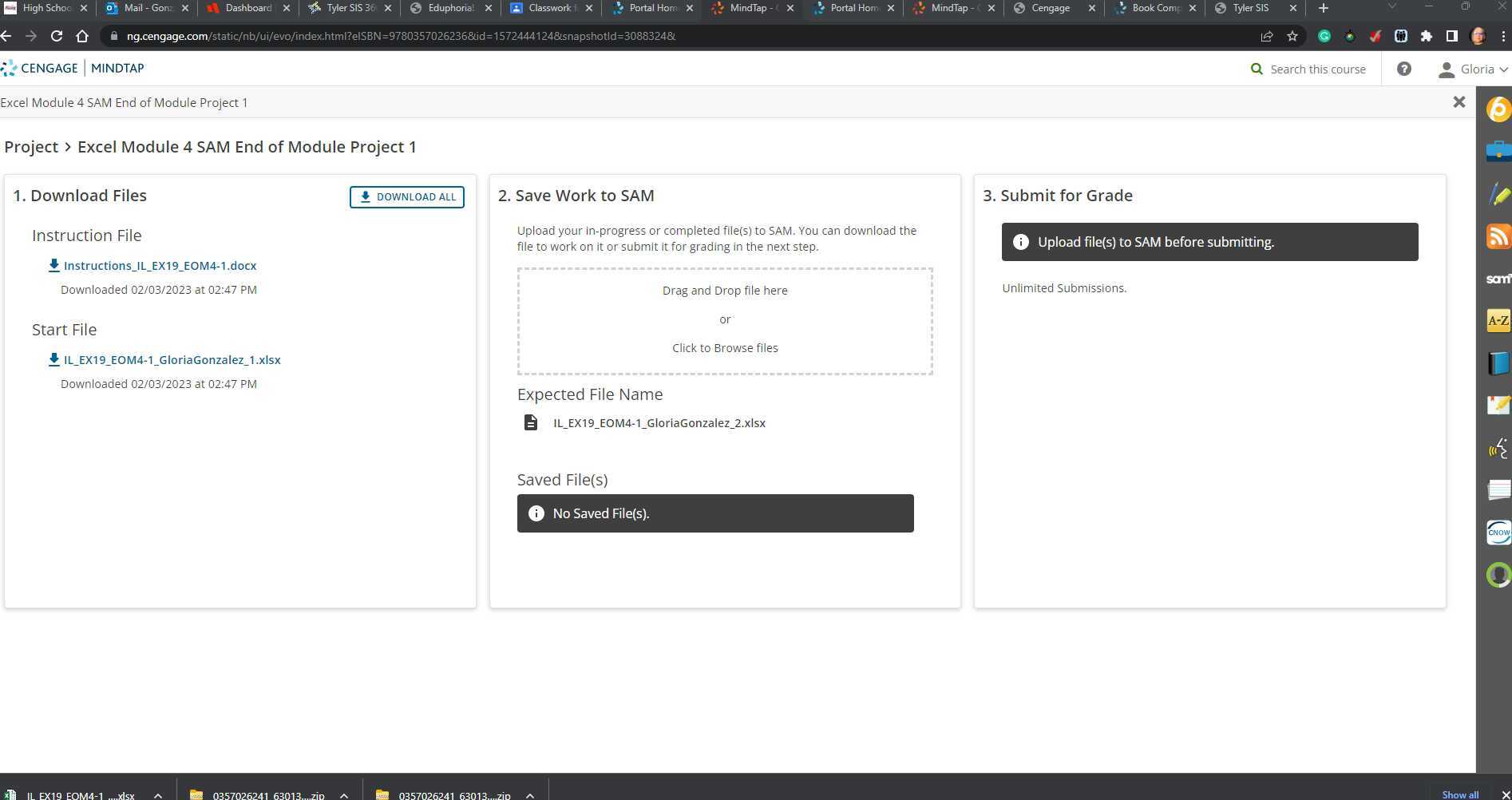
Task: Open the highlighter and pen notes tool
Action: click(1498, 194)
